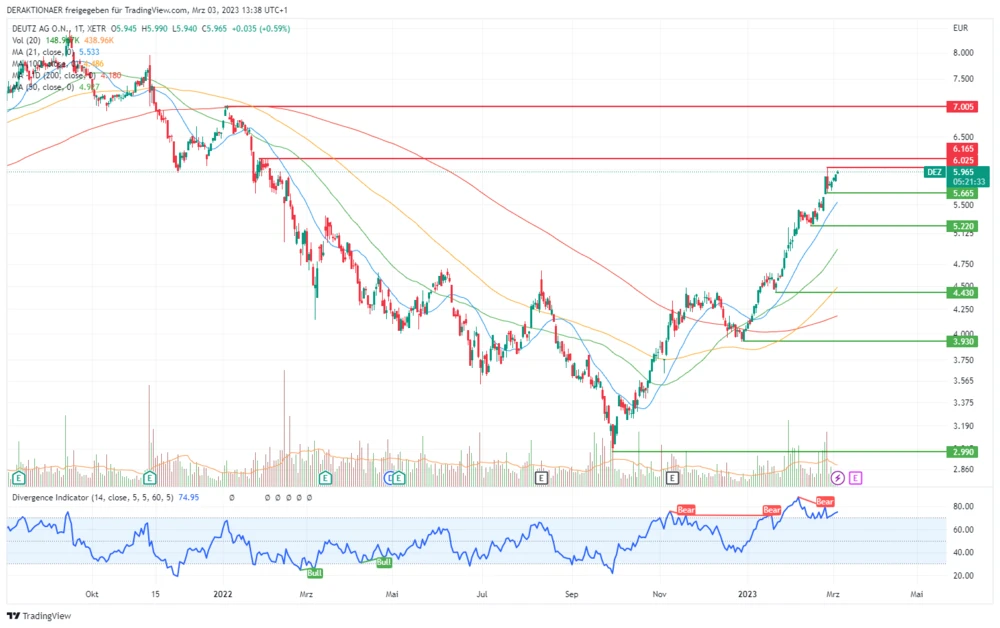Click the 20.00 oscillator axis tick

pyautogui.click(x=963, y=576)
